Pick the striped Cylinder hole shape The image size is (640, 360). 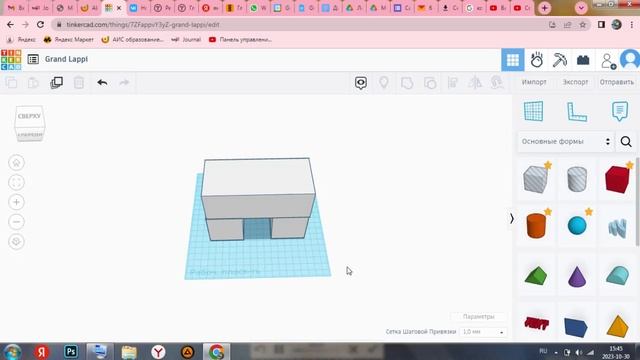(x=577, y=179)
